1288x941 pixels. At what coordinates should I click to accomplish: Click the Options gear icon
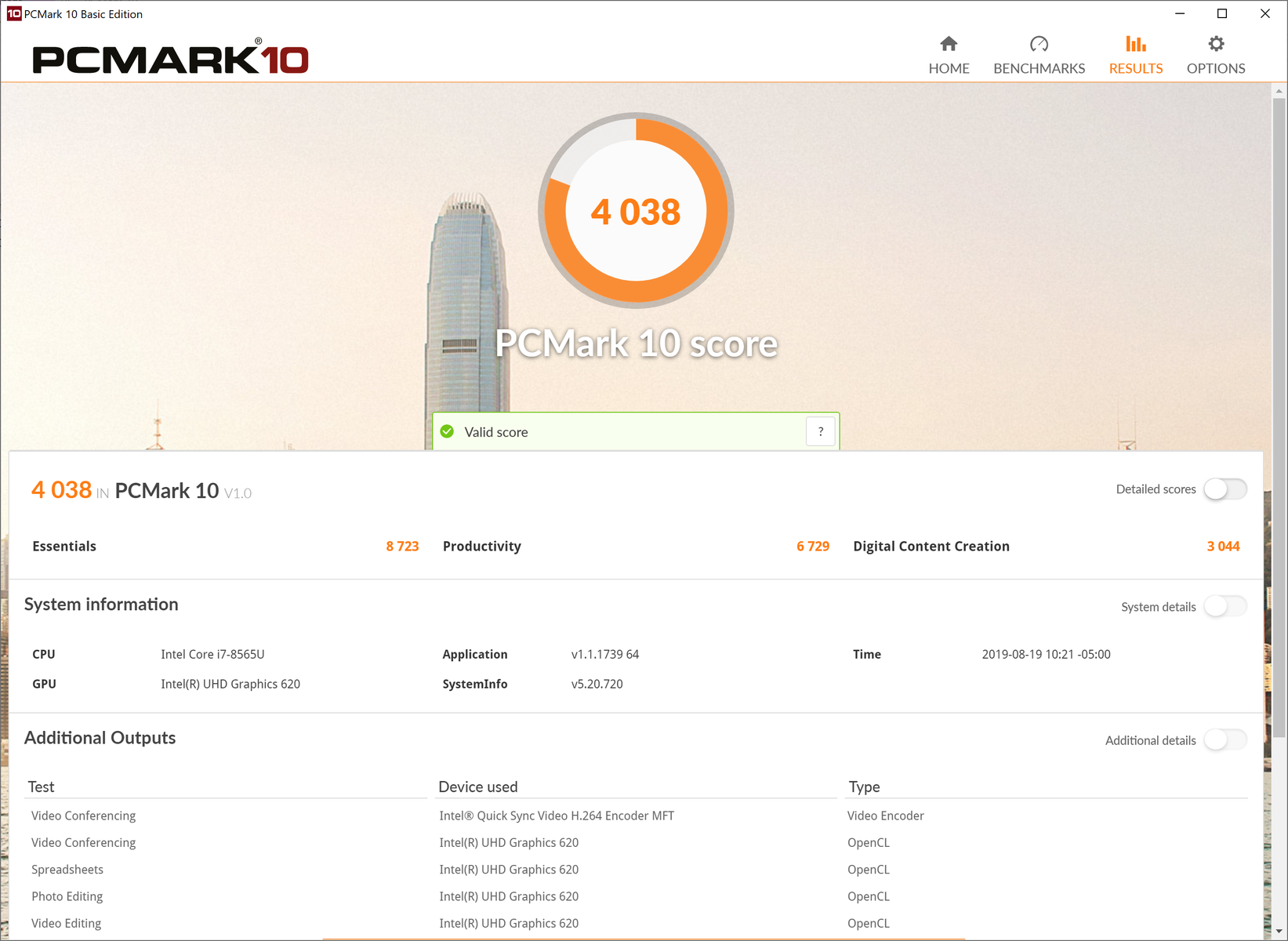(x=1216, y=44)
